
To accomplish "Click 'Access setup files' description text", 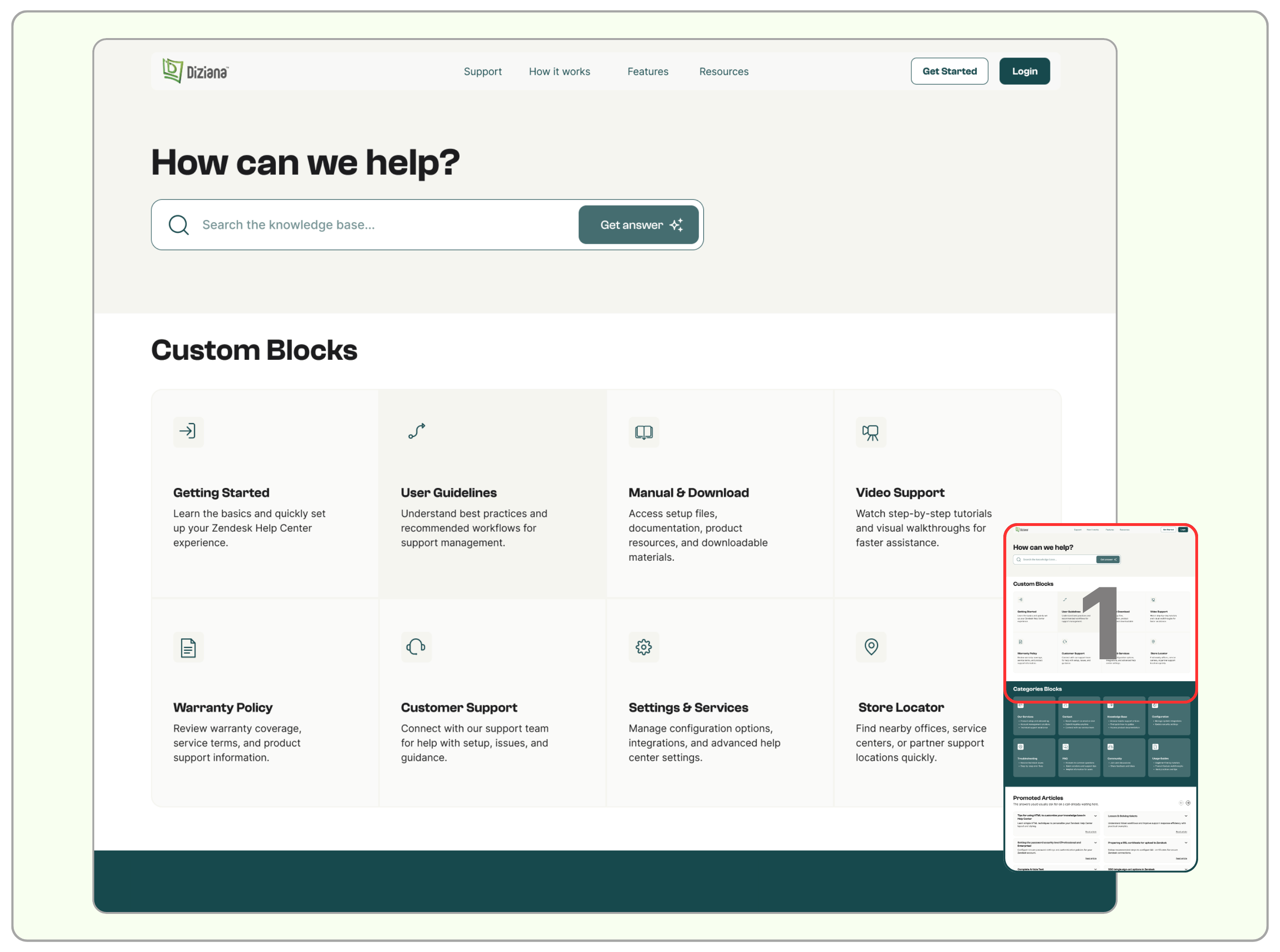I will point(698,535).
